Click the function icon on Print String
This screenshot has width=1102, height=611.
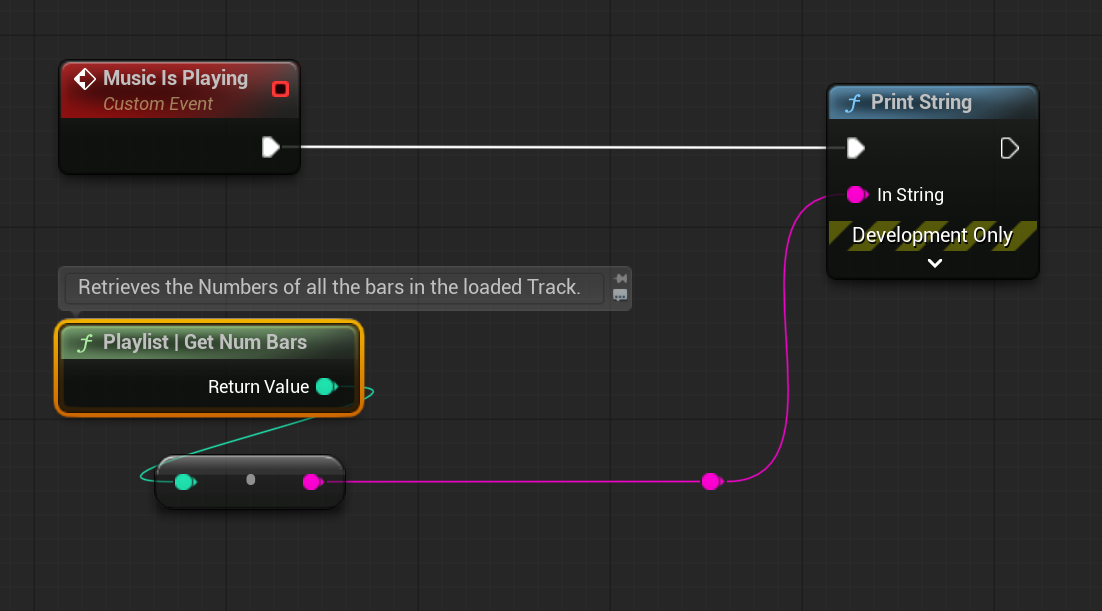pos(853,102)
